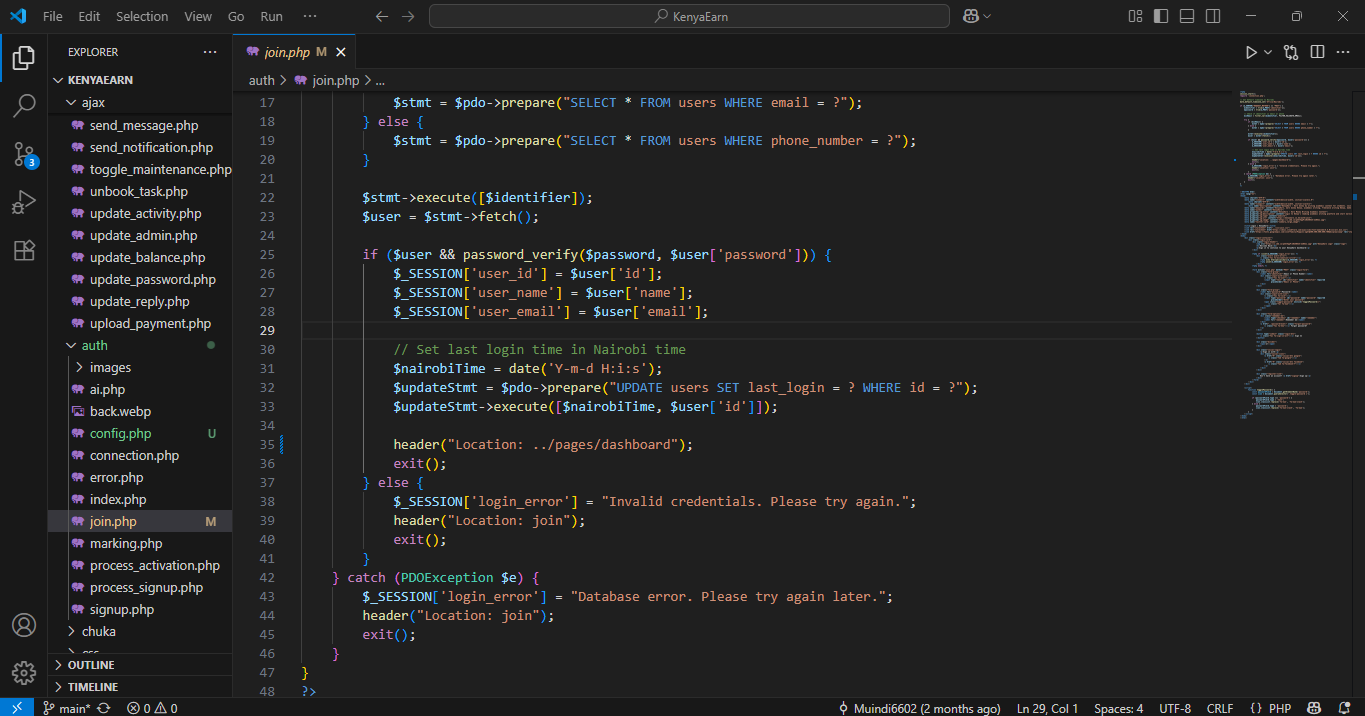Open the Extensions view

point(24,250)
